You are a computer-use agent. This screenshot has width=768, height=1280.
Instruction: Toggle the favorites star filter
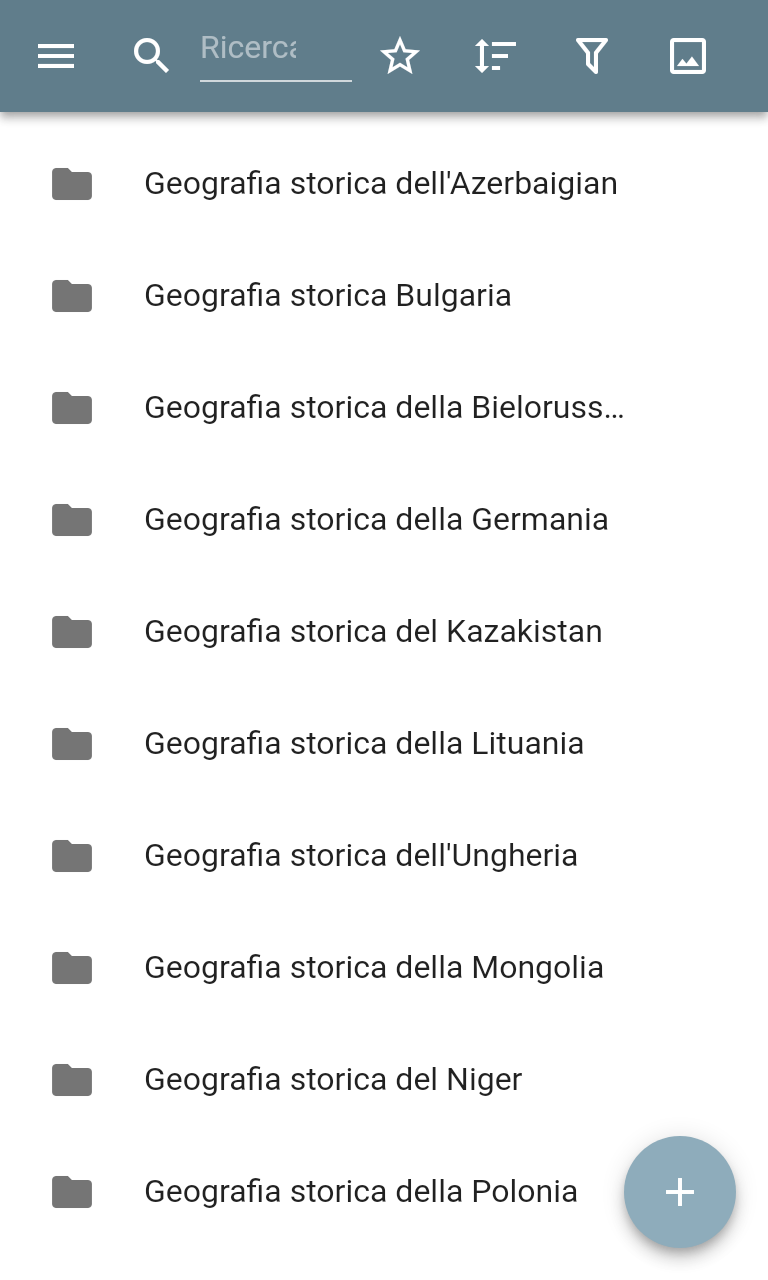coord(400,57)
